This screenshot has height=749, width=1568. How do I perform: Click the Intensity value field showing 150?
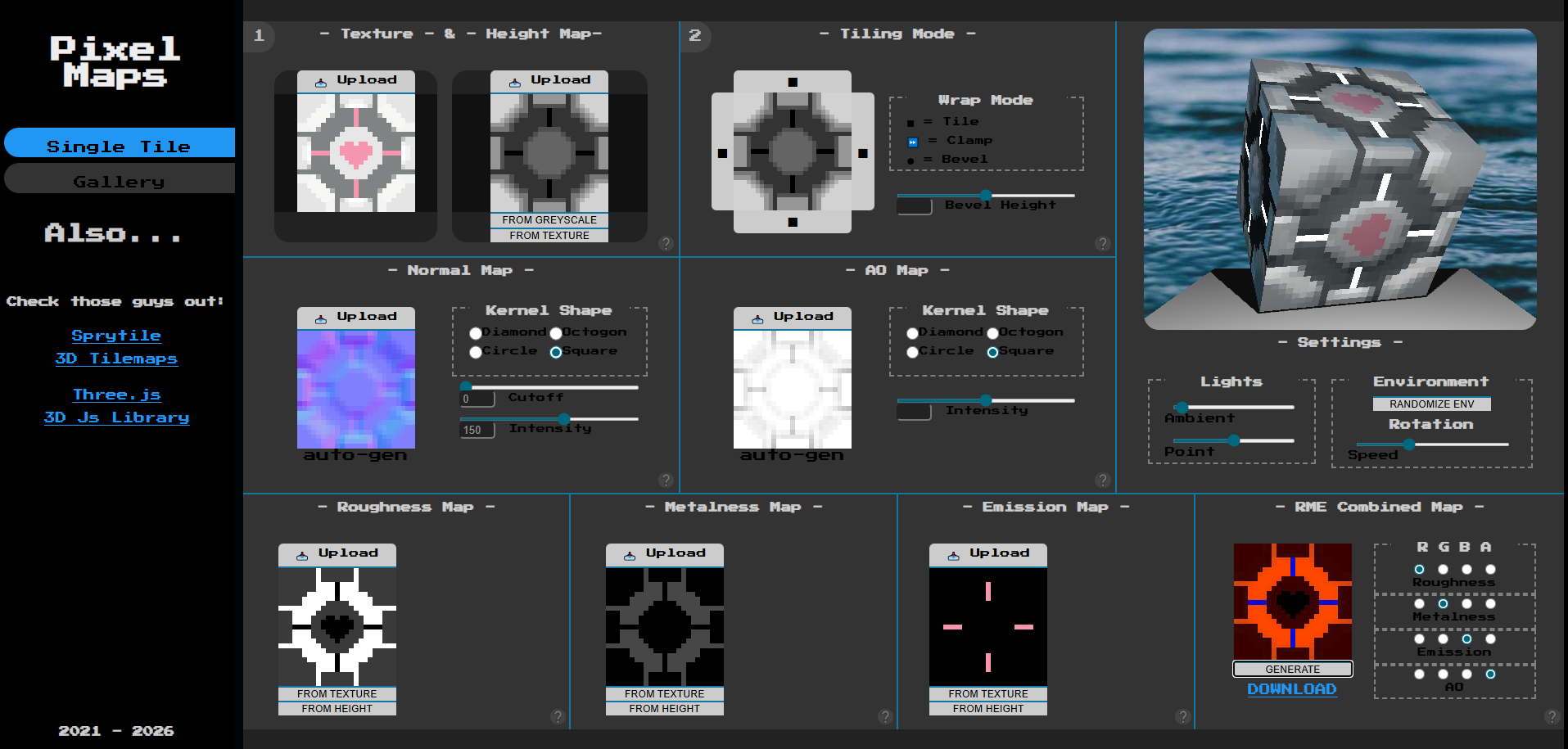click(x=477, y=429)
